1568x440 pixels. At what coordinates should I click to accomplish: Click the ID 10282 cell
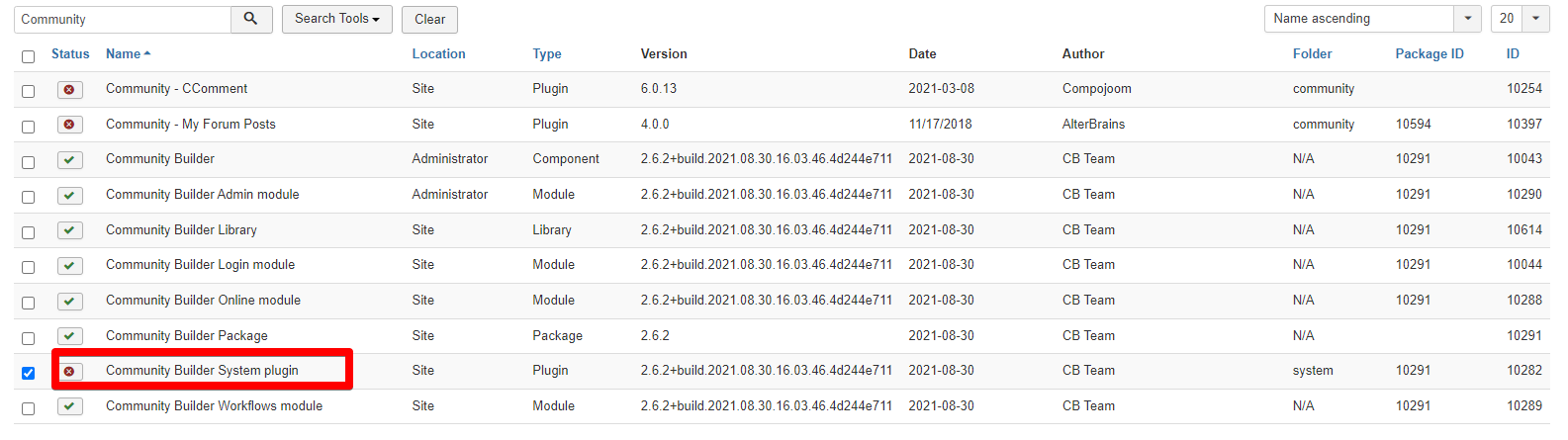[x=1524, y=370]
